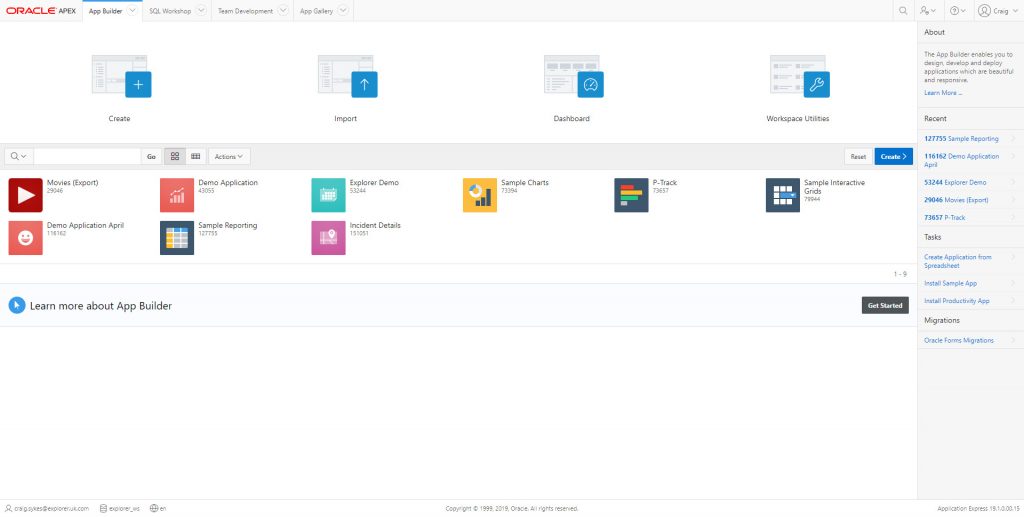
Task: Click Install Sample App task
Action: click(950, 283)
